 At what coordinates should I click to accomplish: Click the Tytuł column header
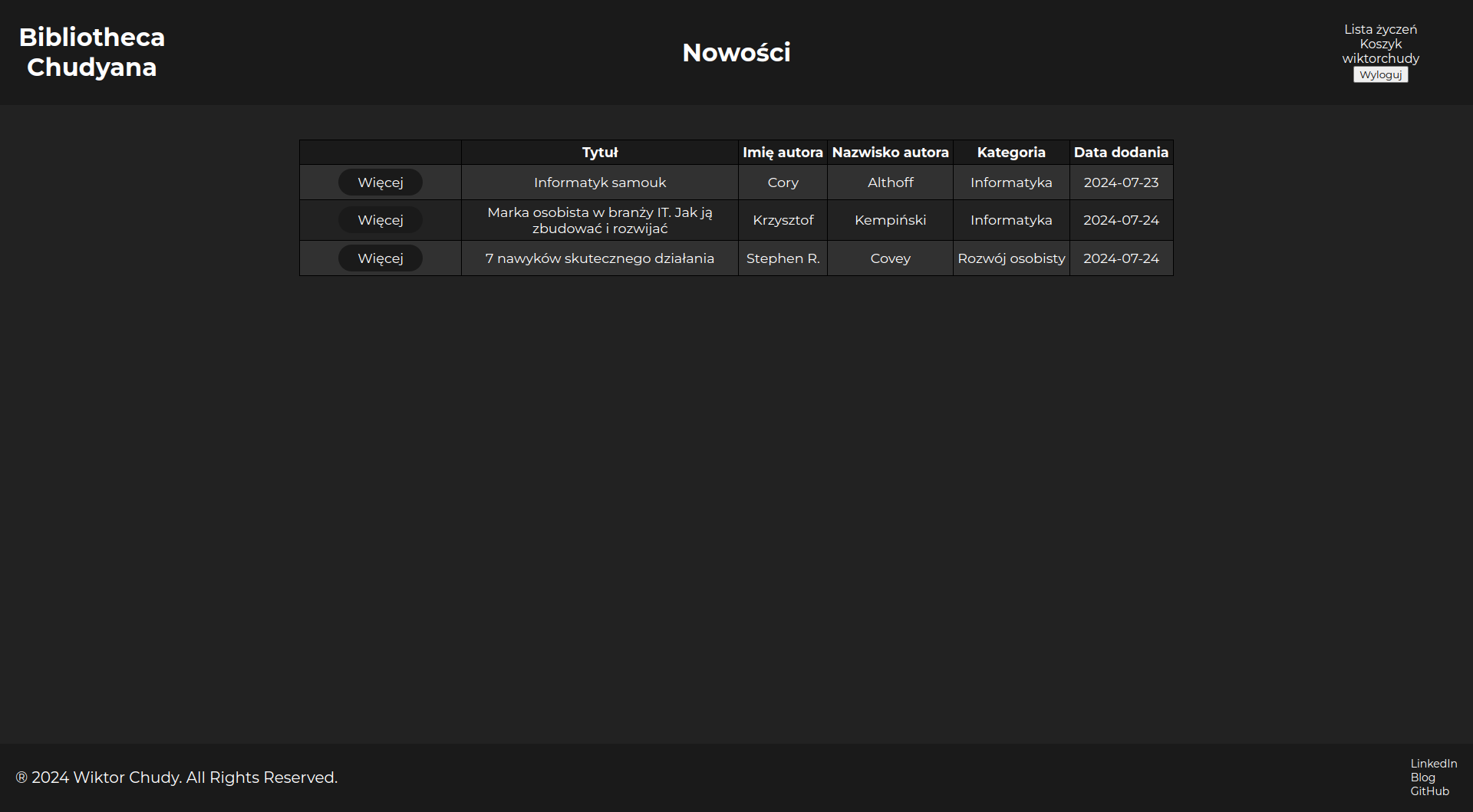point(599,152)
